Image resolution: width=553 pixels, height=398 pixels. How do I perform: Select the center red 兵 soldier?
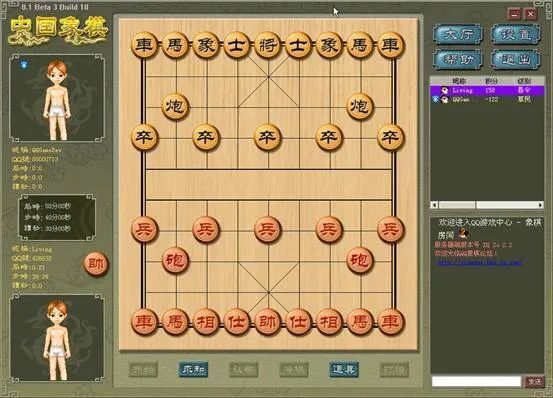(267, 230)
